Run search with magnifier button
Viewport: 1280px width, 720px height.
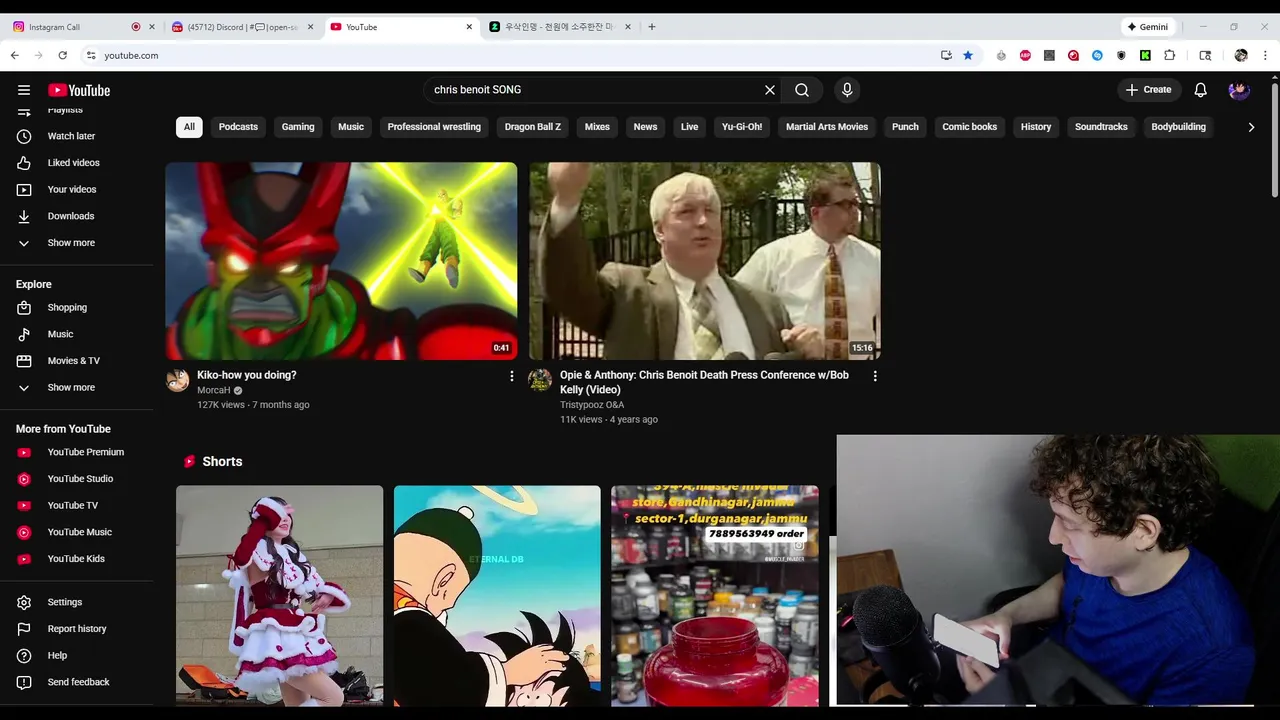coord(802,90)
